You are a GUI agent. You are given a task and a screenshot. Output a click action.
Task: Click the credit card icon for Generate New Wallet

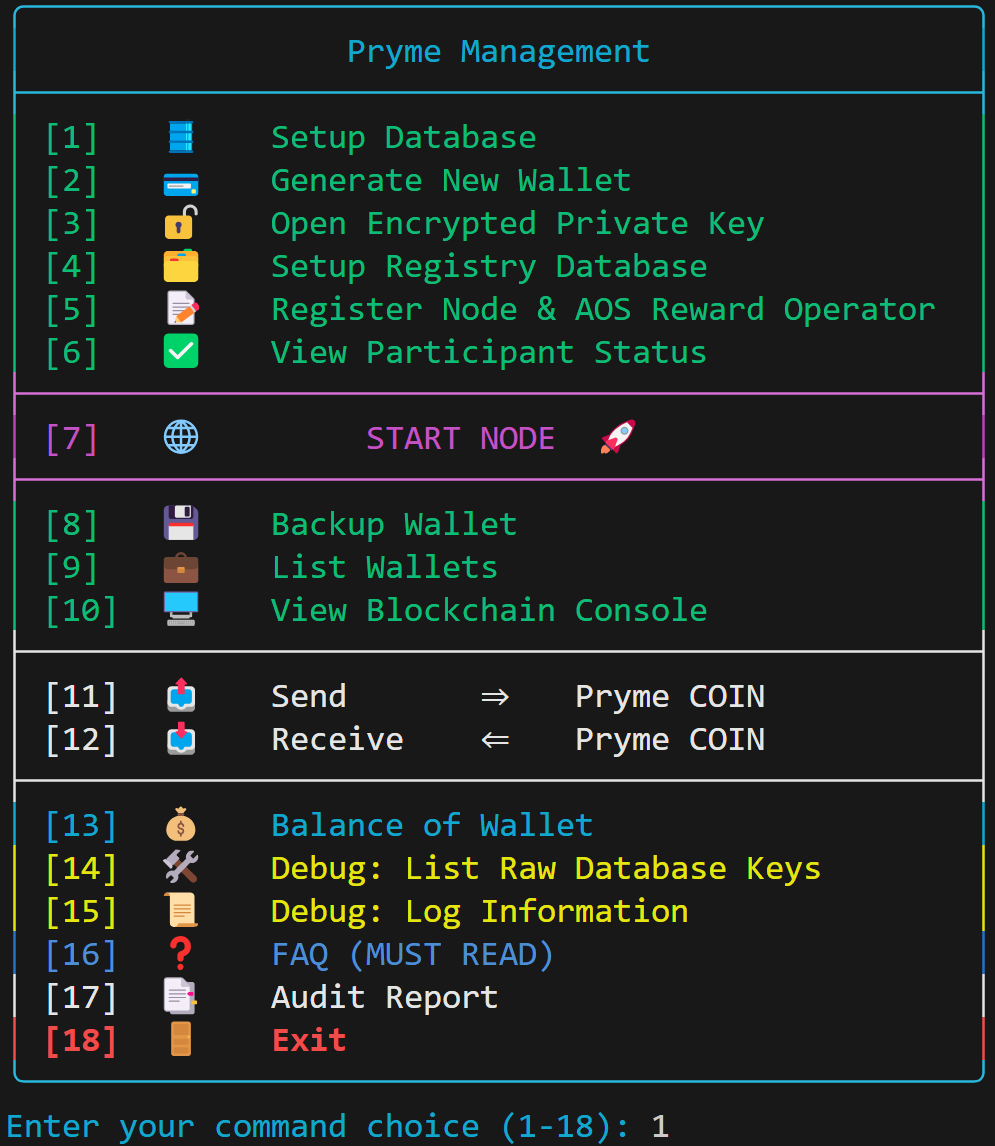[x=181, y=181]
